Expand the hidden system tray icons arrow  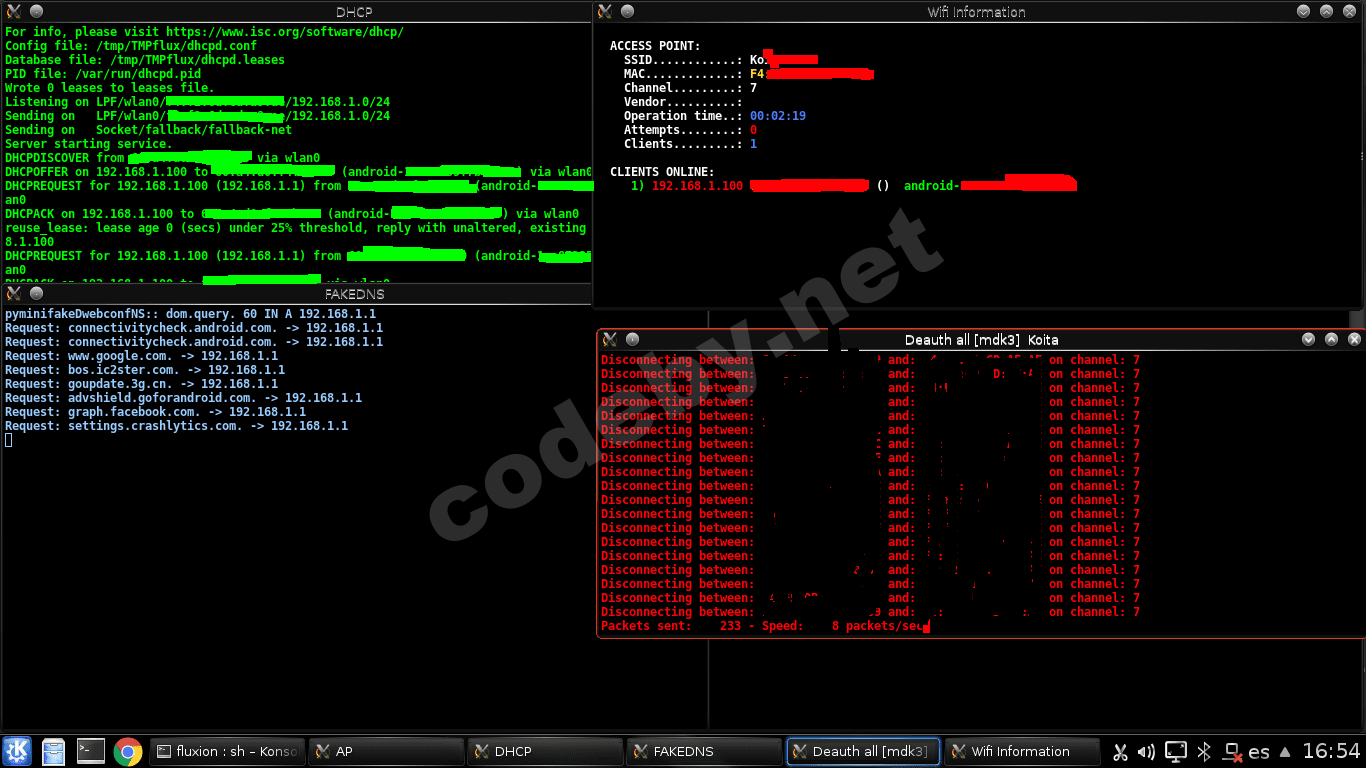(1285, 751)
